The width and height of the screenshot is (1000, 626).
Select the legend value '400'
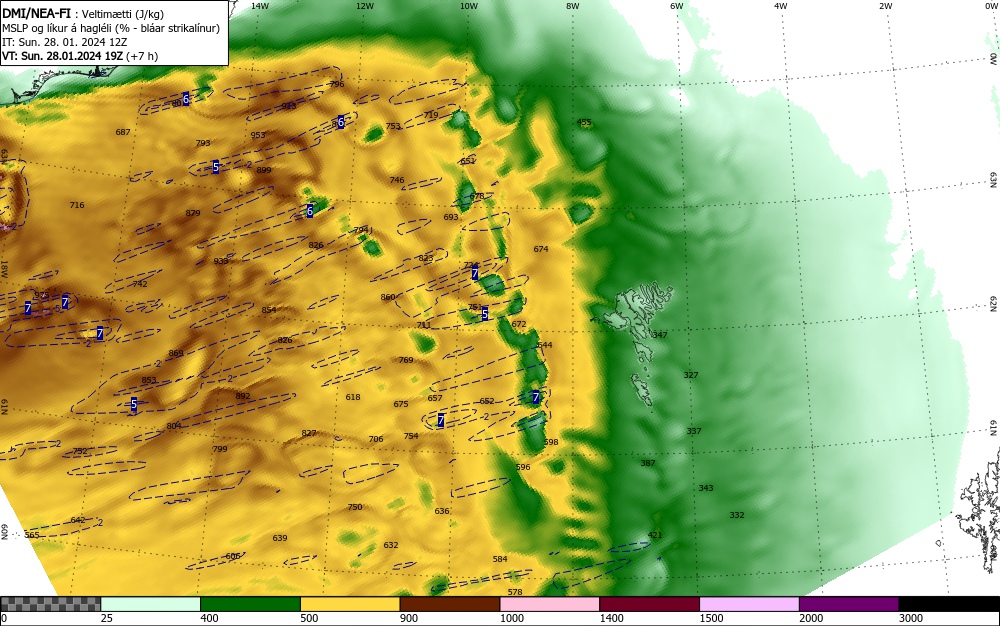point(209,618)
